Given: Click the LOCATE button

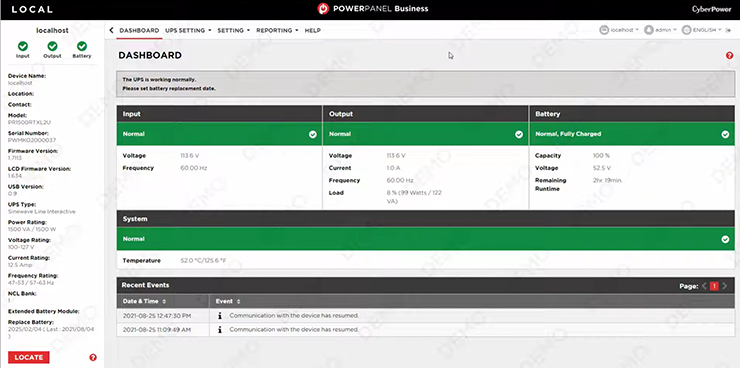Looking at the screenshot, I should point(29,358).
